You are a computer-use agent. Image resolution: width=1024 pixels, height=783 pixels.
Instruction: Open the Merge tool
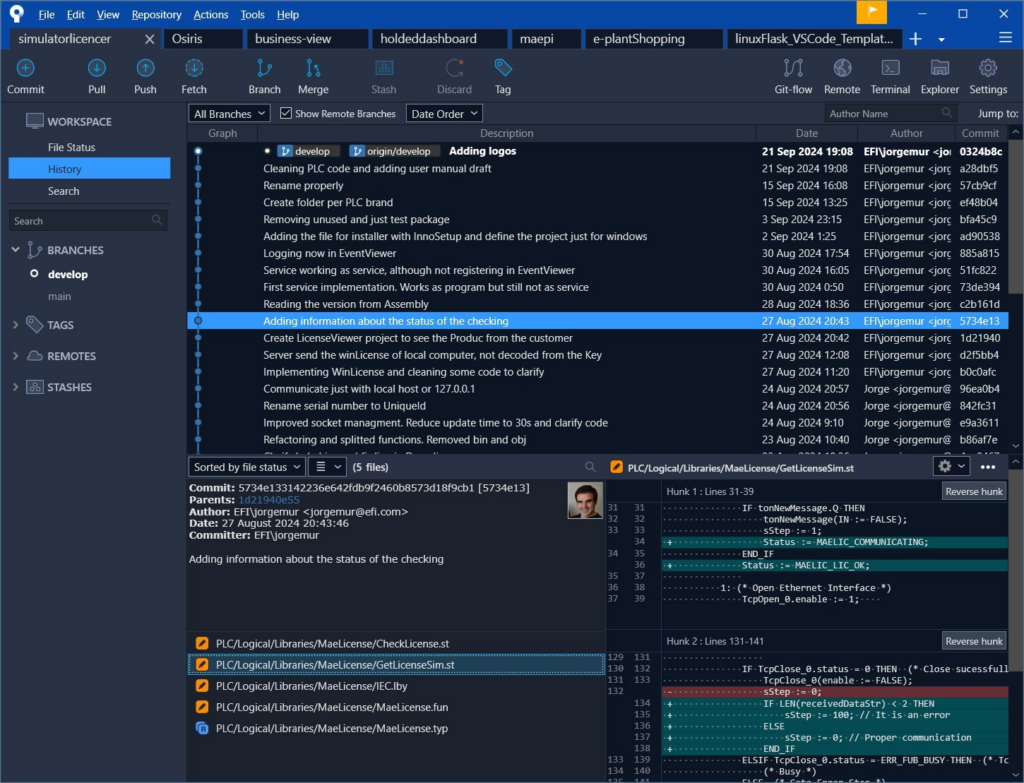313,76
